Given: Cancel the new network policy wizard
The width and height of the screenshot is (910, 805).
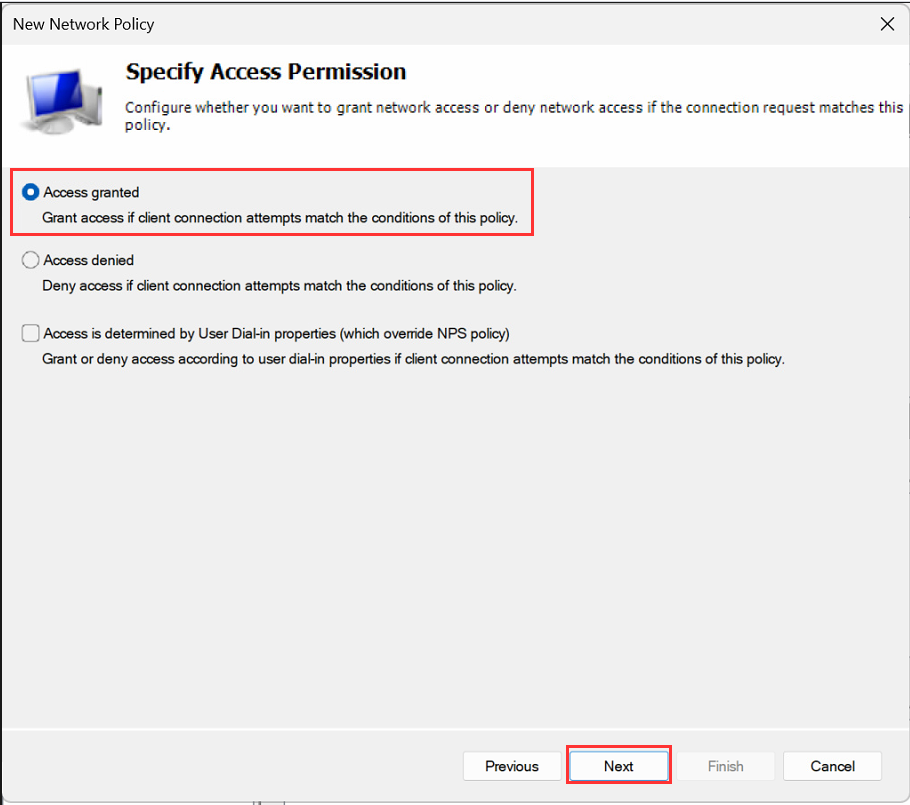Looking at the screenshot, I should pyautogui.click(x=832, y=766).
